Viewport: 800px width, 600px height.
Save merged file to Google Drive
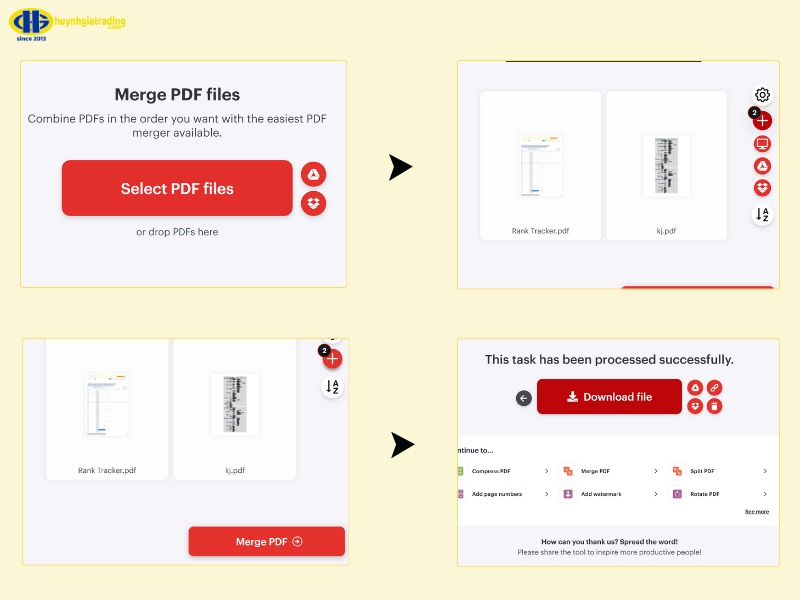point(696,388)
